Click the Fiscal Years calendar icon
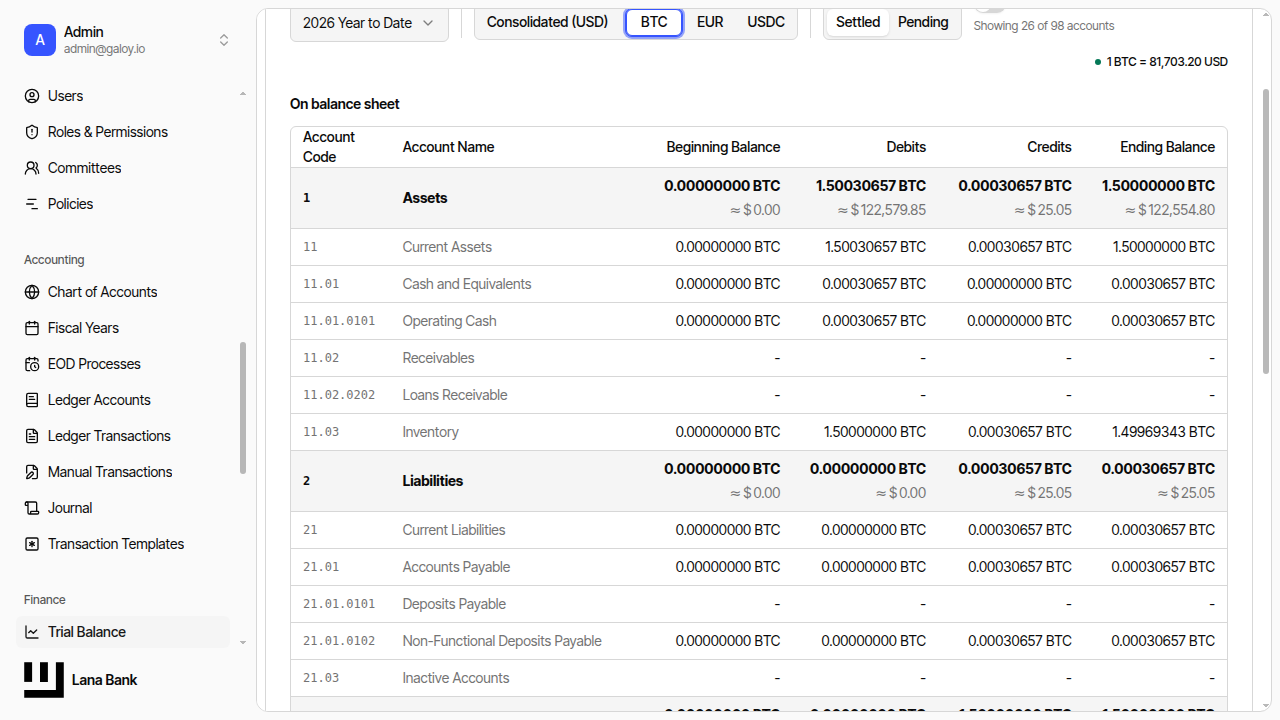This screenshot has height=720, width=1280. click(x=32, y=328)
